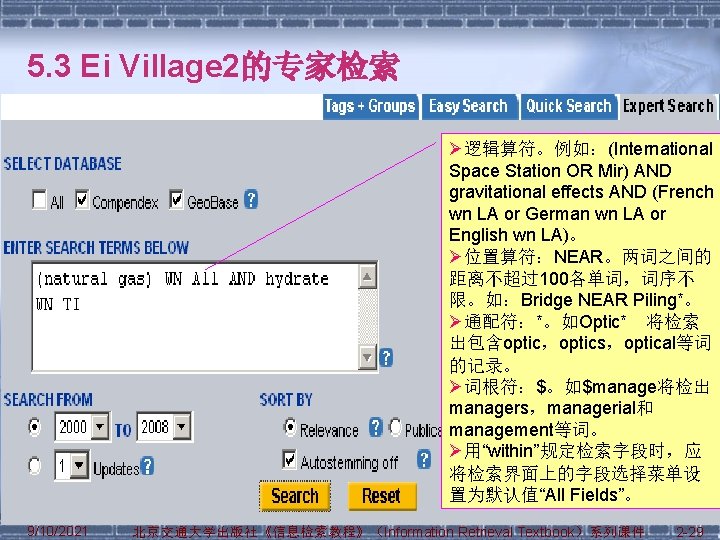This screenshot has height=540, width=720.
Task: Switch to Expert Search tab
Action: click(668, 107)
